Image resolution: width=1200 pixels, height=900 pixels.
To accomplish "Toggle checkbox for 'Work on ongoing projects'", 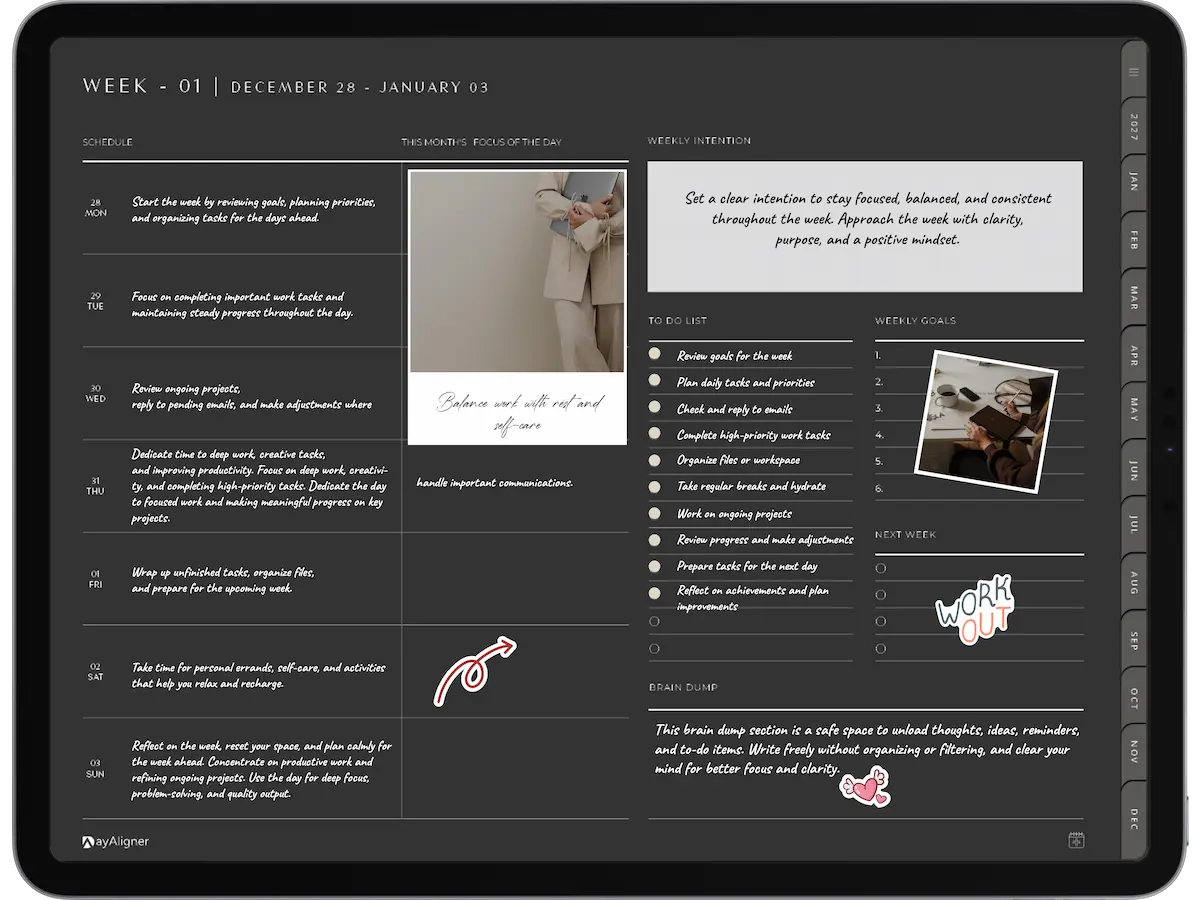I will tap(655, 513).
